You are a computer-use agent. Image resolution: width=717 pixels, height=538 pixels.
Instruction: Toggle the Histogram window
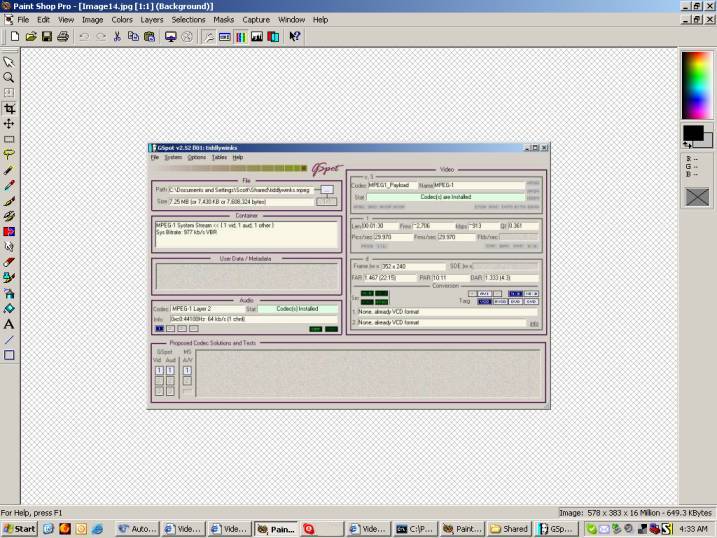point(257,37)
